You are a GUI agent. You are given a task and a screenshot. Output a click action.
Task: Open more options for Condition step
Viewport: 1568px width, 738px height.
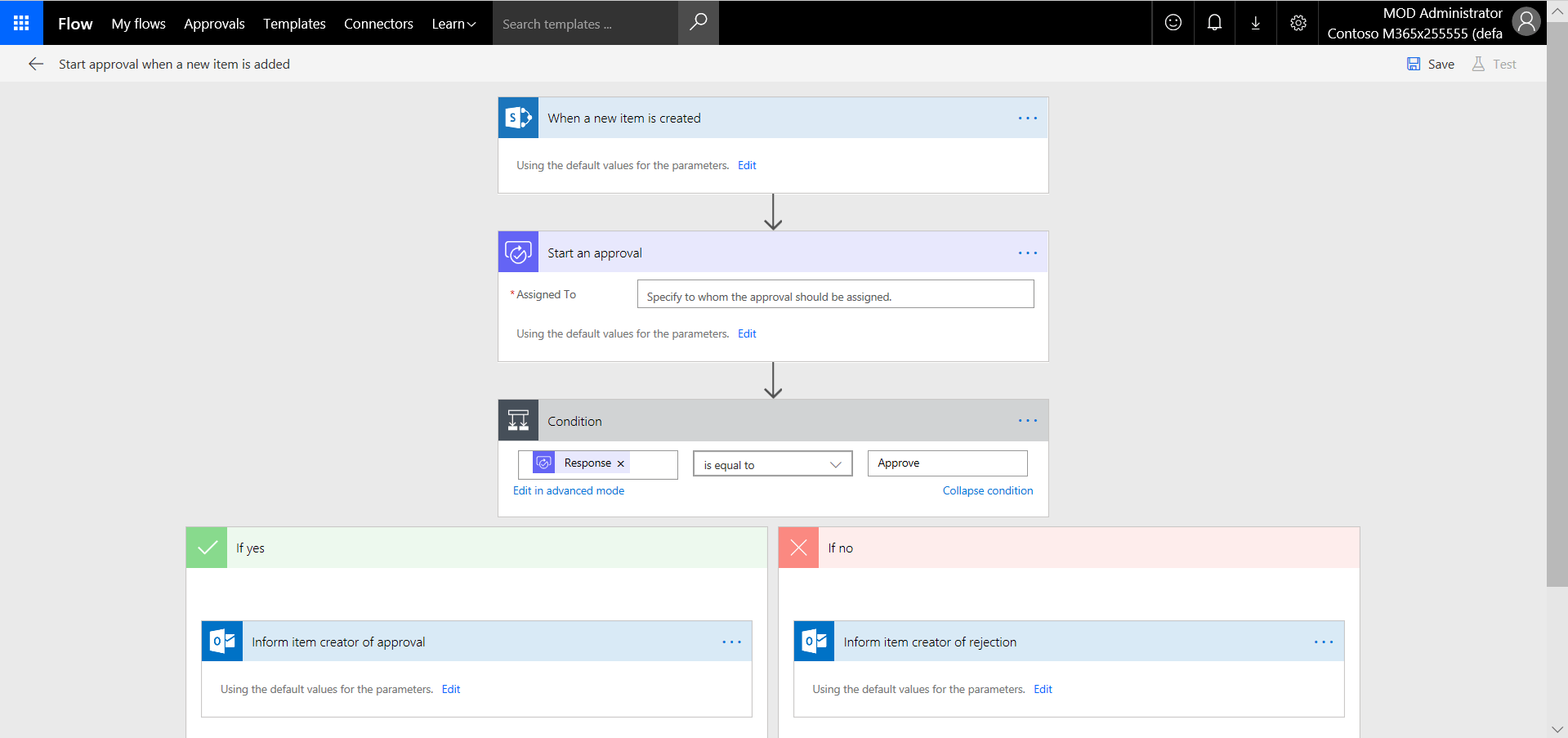pyautogui.click(x=1028, y=421)
